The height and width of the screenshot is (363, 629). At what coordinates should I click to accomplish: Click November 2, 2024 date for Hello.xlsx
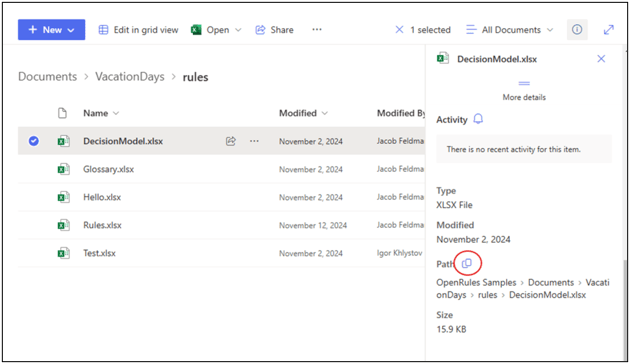(311, 197)
